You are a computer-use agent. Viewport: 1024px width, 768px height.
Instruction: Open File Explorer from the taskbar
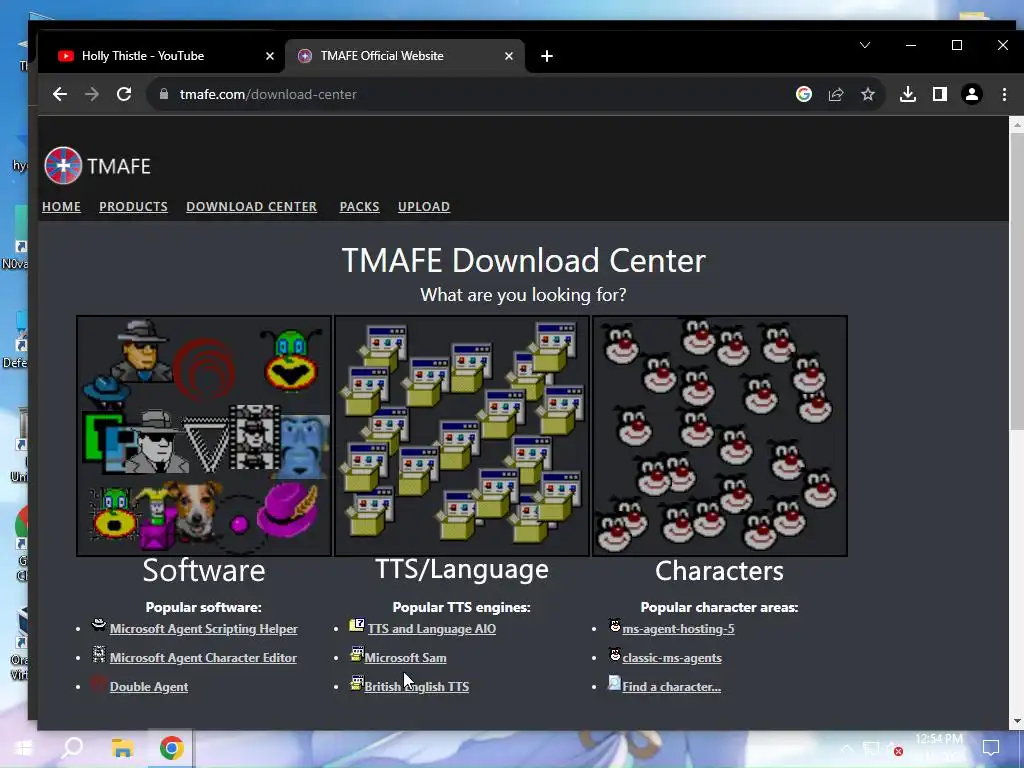pos(122,748)
